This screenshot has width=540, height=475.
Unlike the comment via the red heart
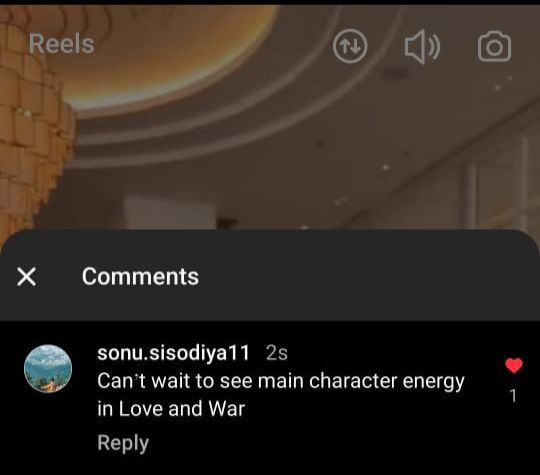(x=514, y=365)
